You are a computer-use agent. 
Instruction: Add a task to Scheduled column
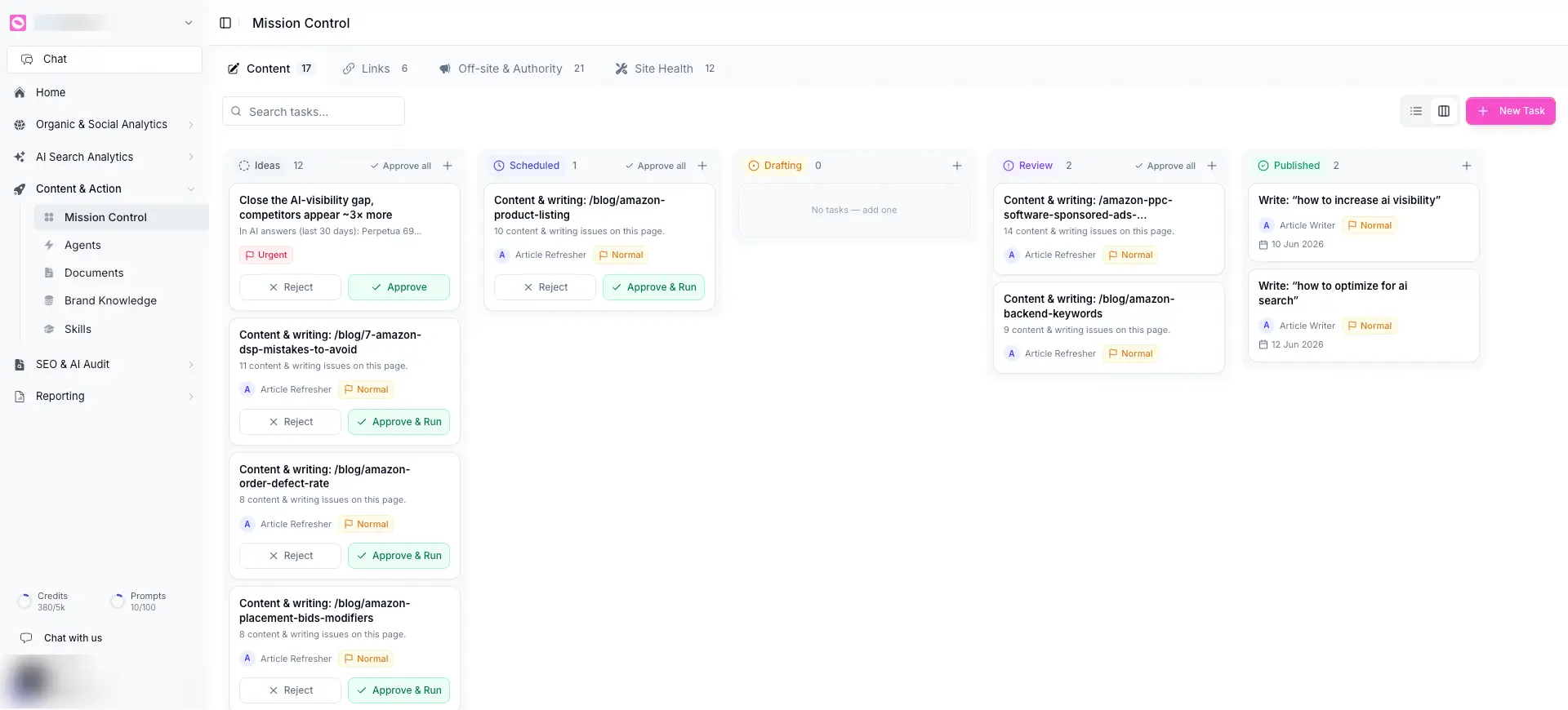[x=702, y=166]
